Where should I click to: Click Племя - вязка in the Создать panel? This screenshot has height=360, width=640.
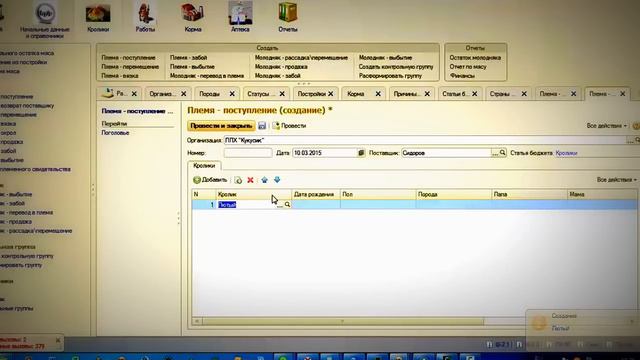click(120, 76)
